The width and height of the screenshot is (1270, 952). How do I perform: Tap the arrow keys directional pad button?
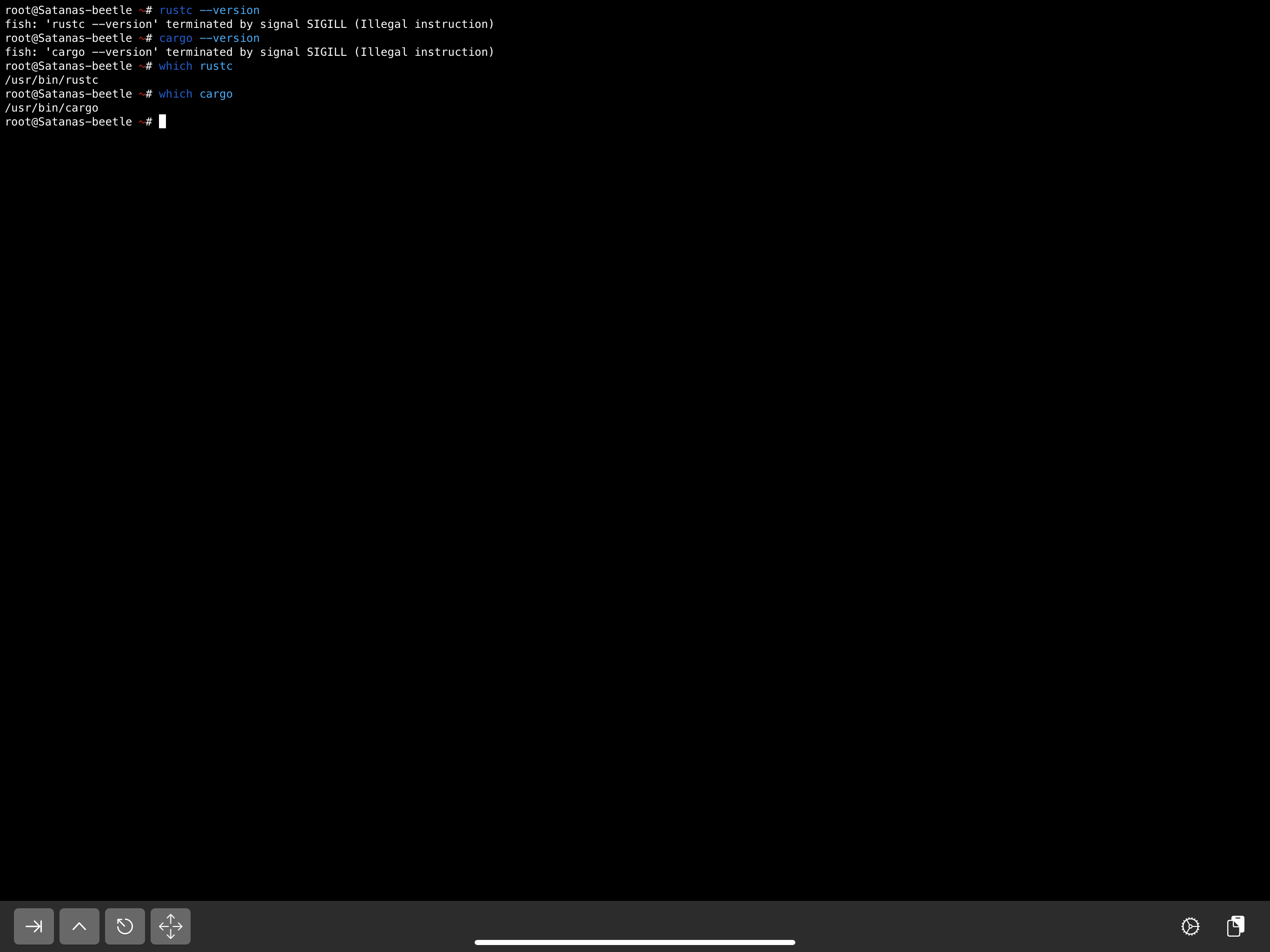(x=171, y=926)
